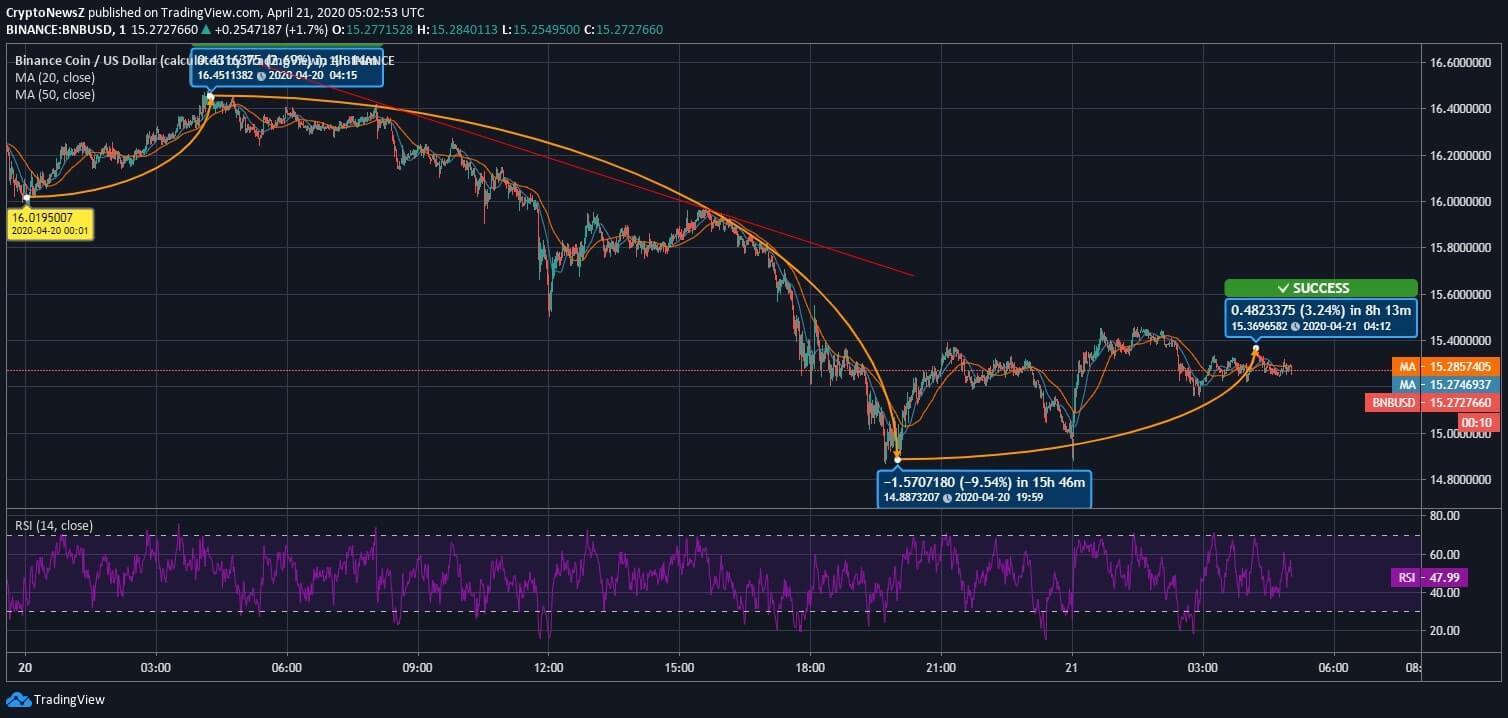Screen dimensions: 1508x718
Task: Click the 80.00 RSI axis label
Action: 1446,516
